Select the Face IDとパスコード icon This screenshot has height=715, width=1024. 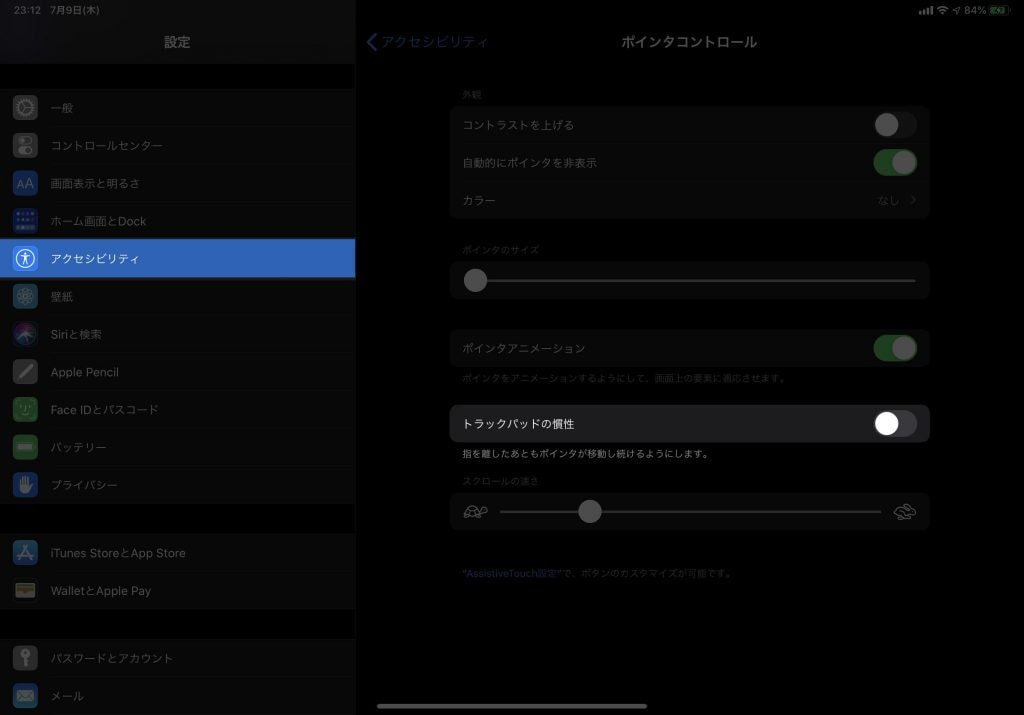[x=25, y=410]
